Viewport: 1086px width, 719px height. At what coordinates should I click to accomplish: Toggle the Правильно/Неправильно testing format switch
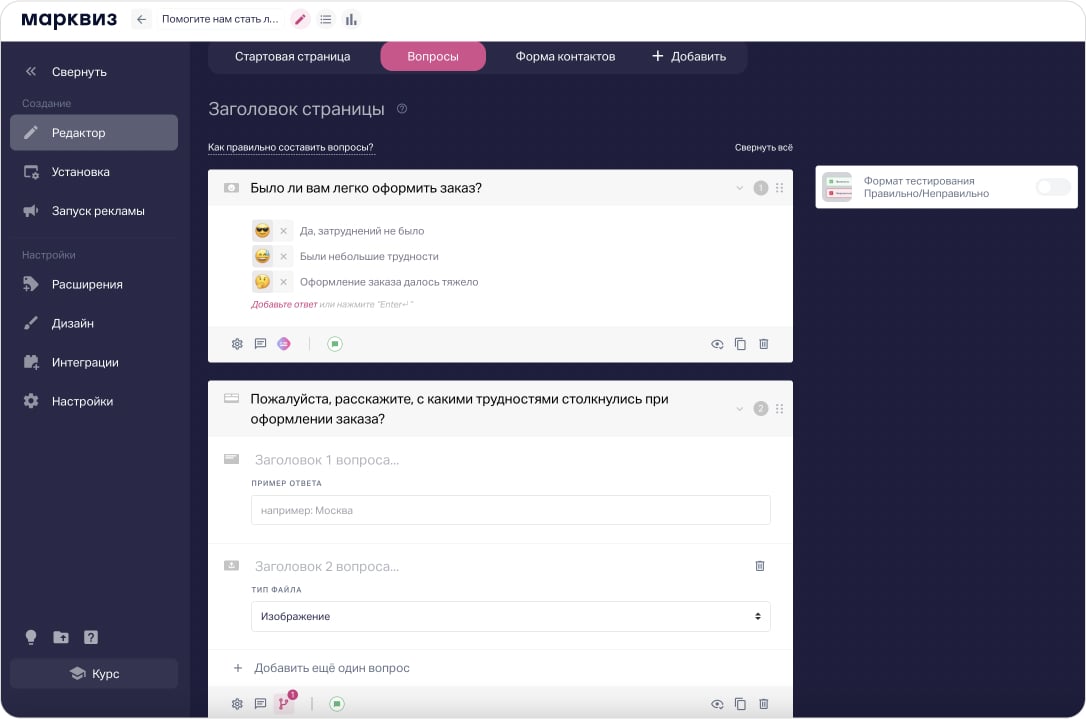(1052, 187)
